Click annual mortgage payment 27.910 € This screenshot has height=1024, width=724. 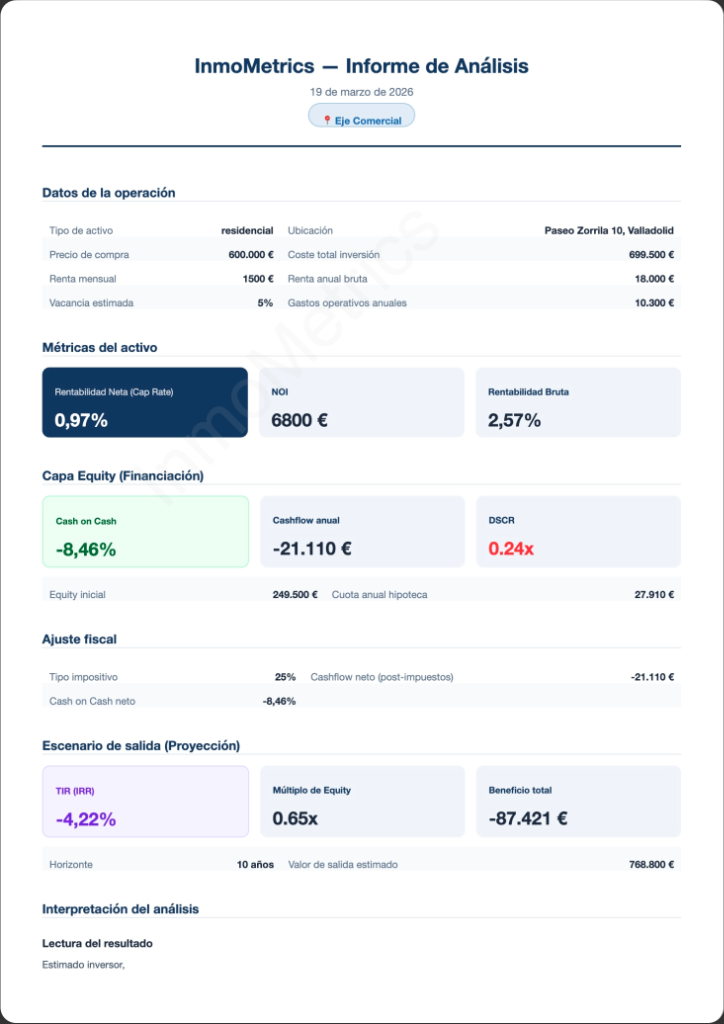[654, 595]
